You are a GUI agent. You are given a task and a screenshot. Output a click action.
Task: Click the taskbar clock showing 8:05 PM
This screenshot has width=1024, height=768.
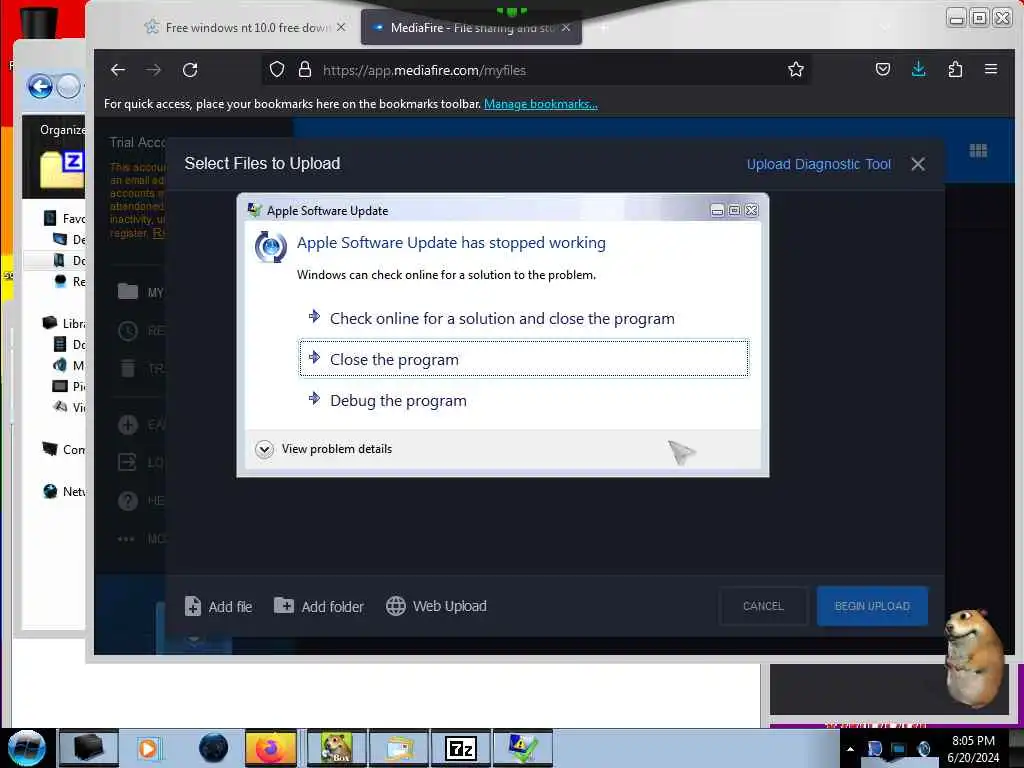pyautogui.click(x=973, y=749)
